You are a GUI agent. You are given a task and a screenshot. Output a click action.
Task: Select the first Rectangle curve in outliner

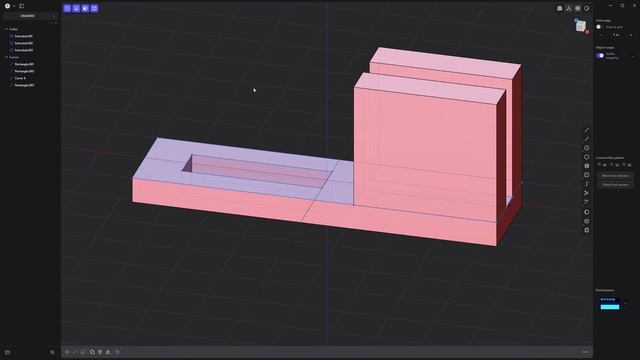(x=24, y=64)
